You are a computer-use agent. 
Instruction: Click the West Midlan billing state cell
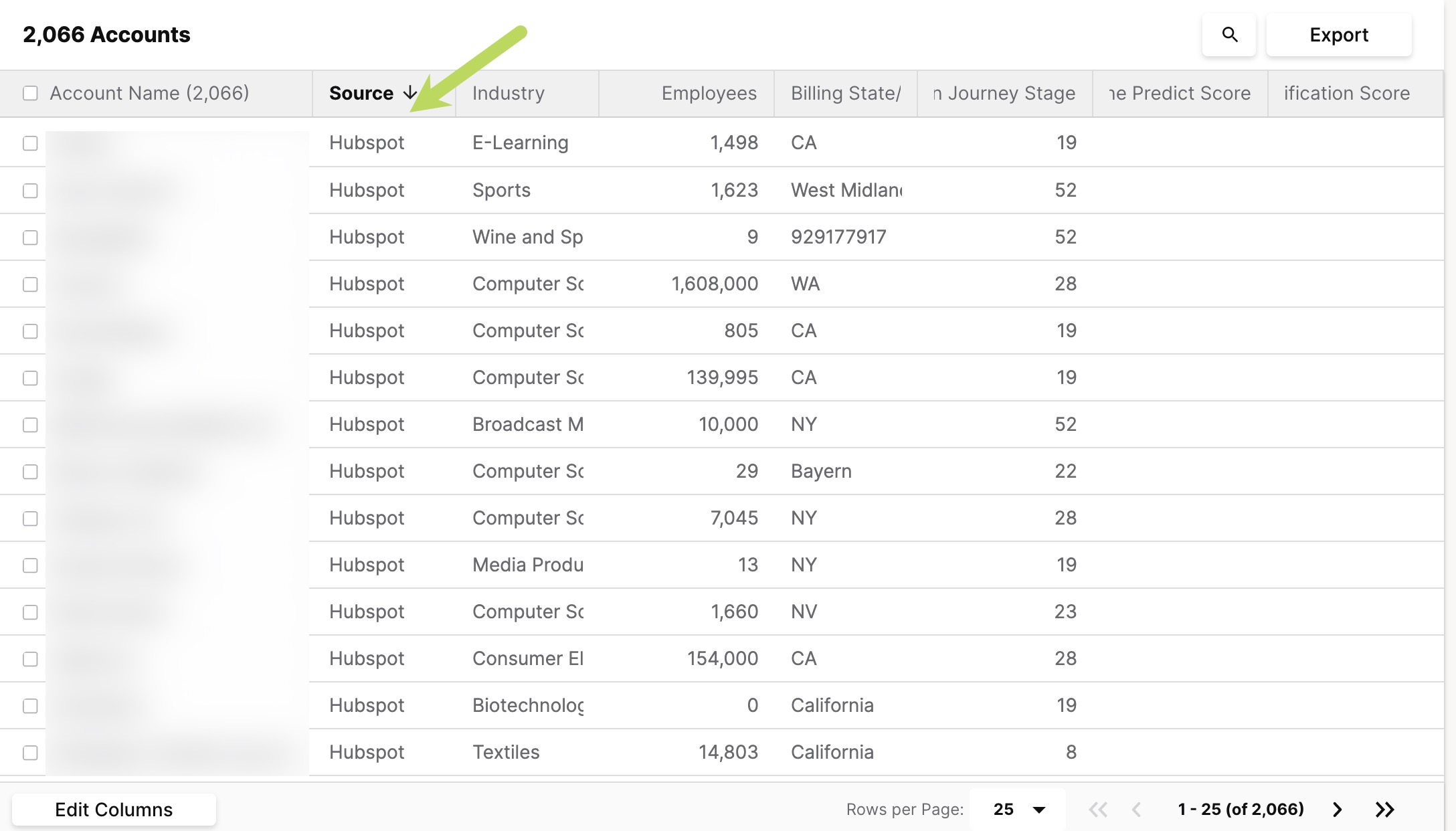point(846,190)
